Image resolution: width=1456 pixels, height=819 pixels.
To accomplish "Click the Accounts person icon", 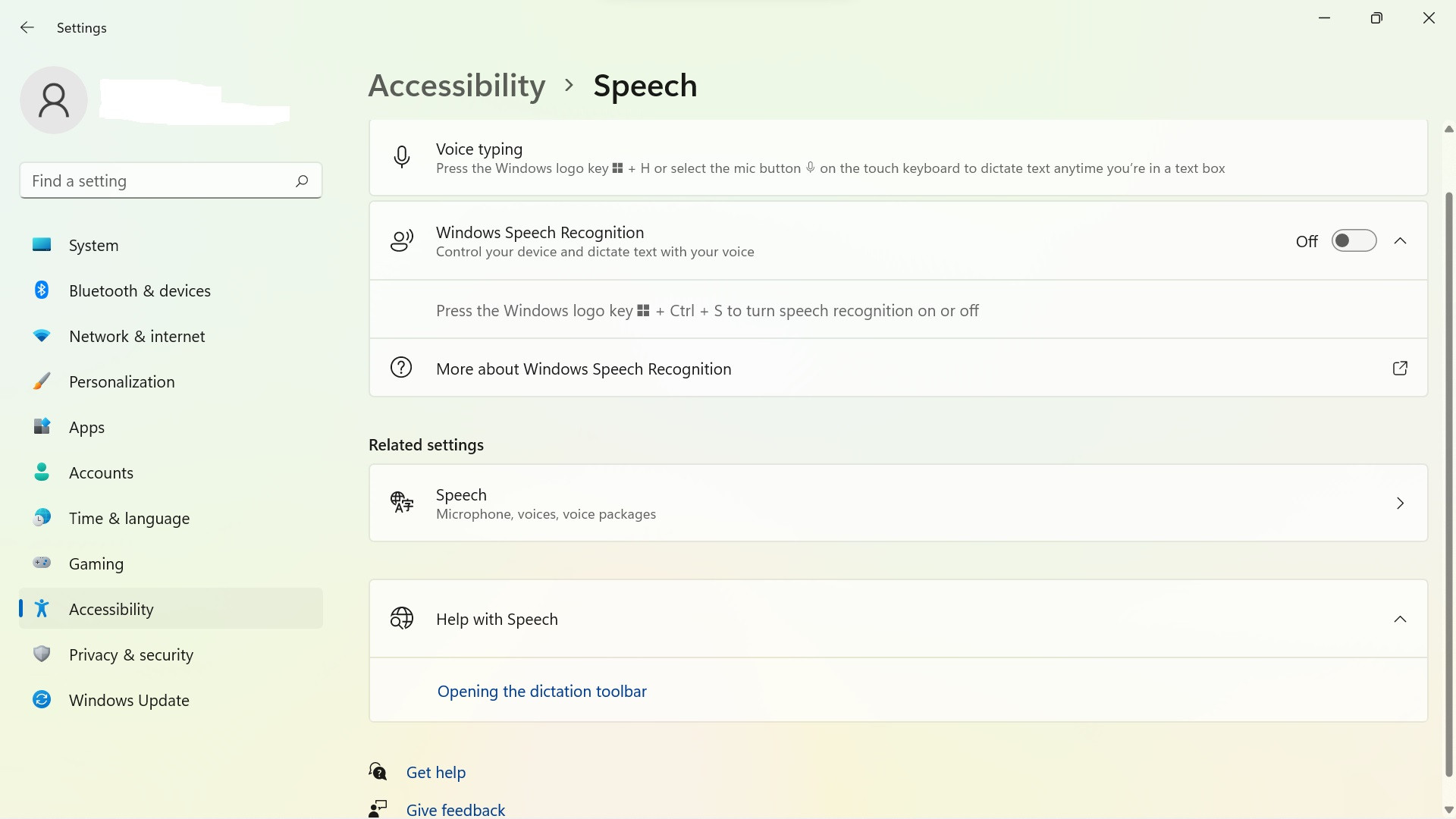I will click(x=42, y=472).
